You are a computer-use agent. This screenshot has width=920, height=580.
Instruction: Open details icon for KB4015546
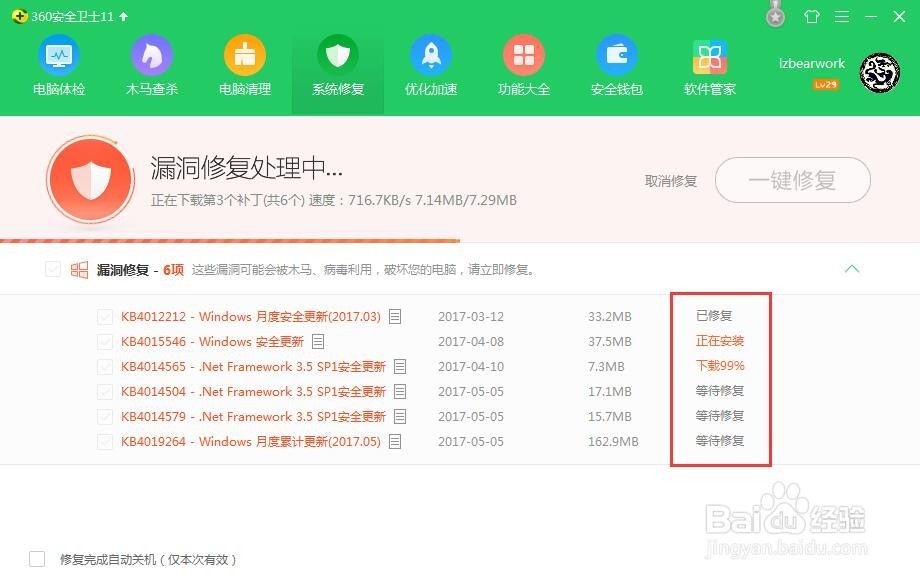(318, 341)
